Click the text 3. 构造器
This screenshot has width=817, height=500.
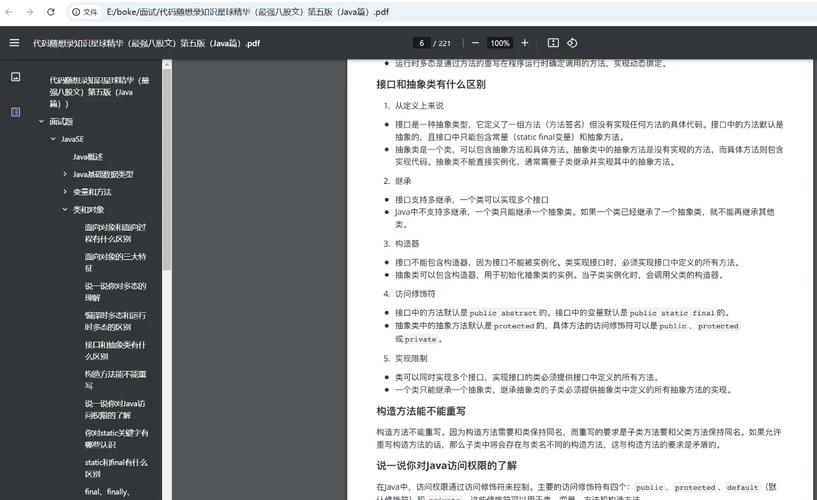(402, 243)
